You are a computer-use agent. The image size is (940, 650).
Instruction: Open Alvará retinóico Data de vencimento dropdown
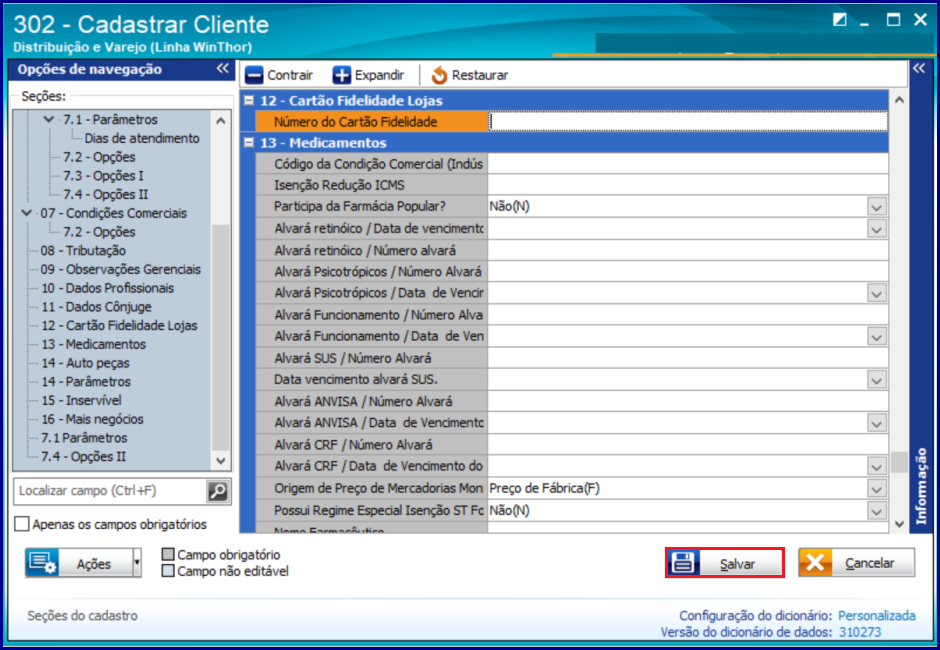coord(876,229)
